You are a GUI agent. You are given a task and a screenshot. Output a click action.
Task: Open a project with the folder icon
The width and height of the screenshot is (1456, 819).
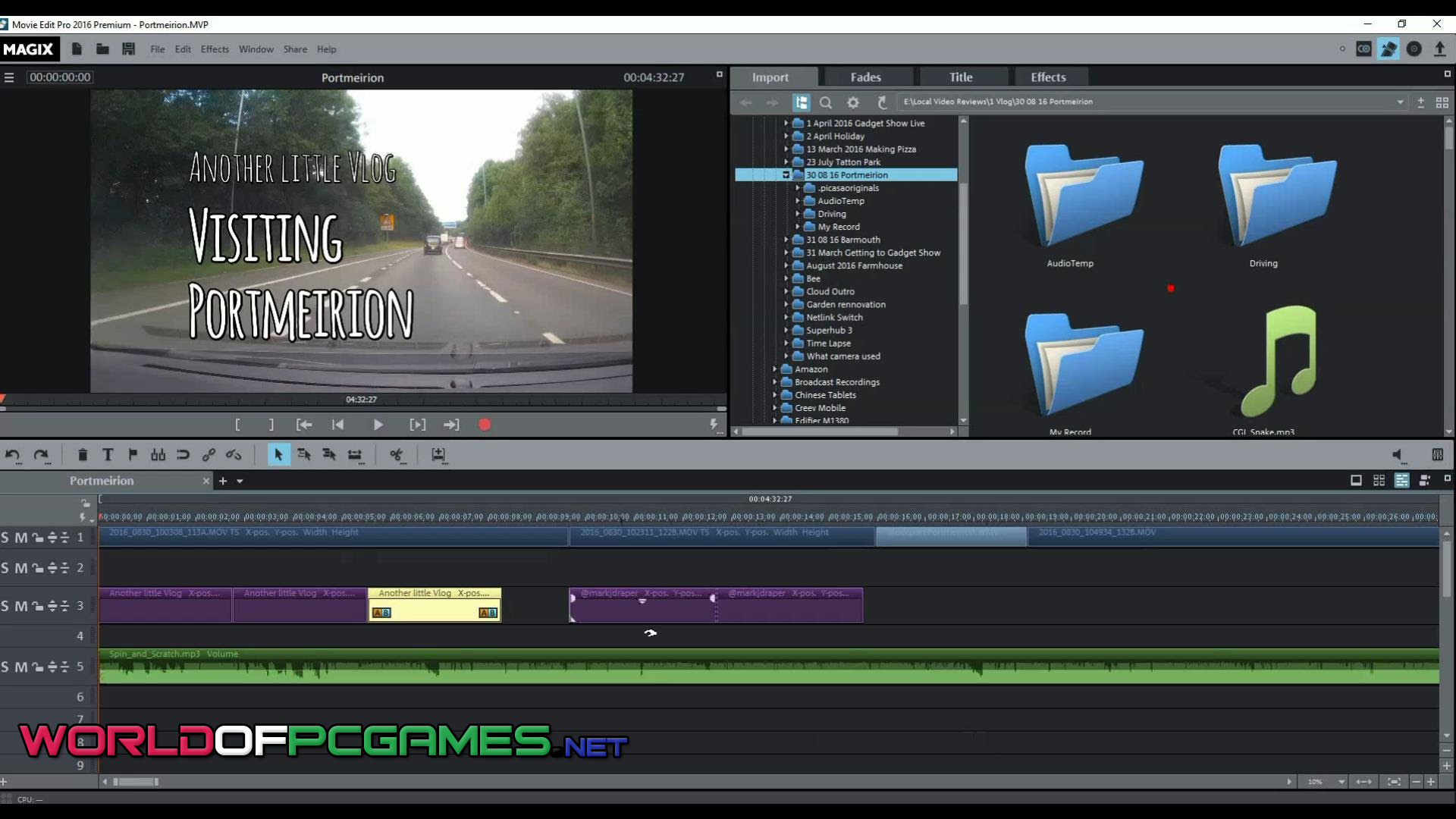102,49
